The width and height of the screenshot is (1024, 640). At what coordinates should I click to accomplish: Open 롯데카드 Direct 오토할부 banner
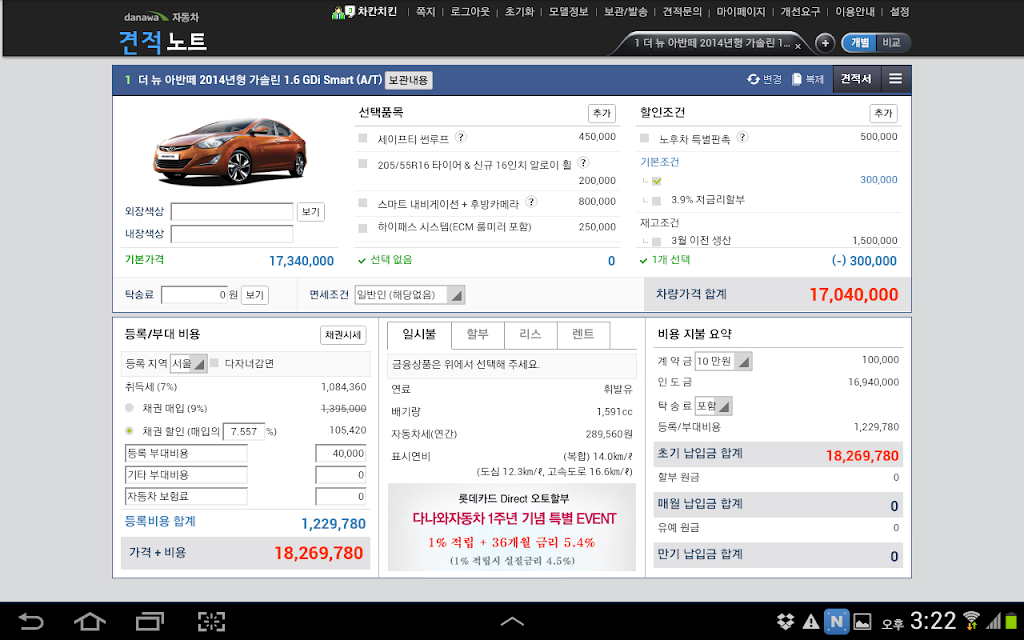(x=512, y=528)
